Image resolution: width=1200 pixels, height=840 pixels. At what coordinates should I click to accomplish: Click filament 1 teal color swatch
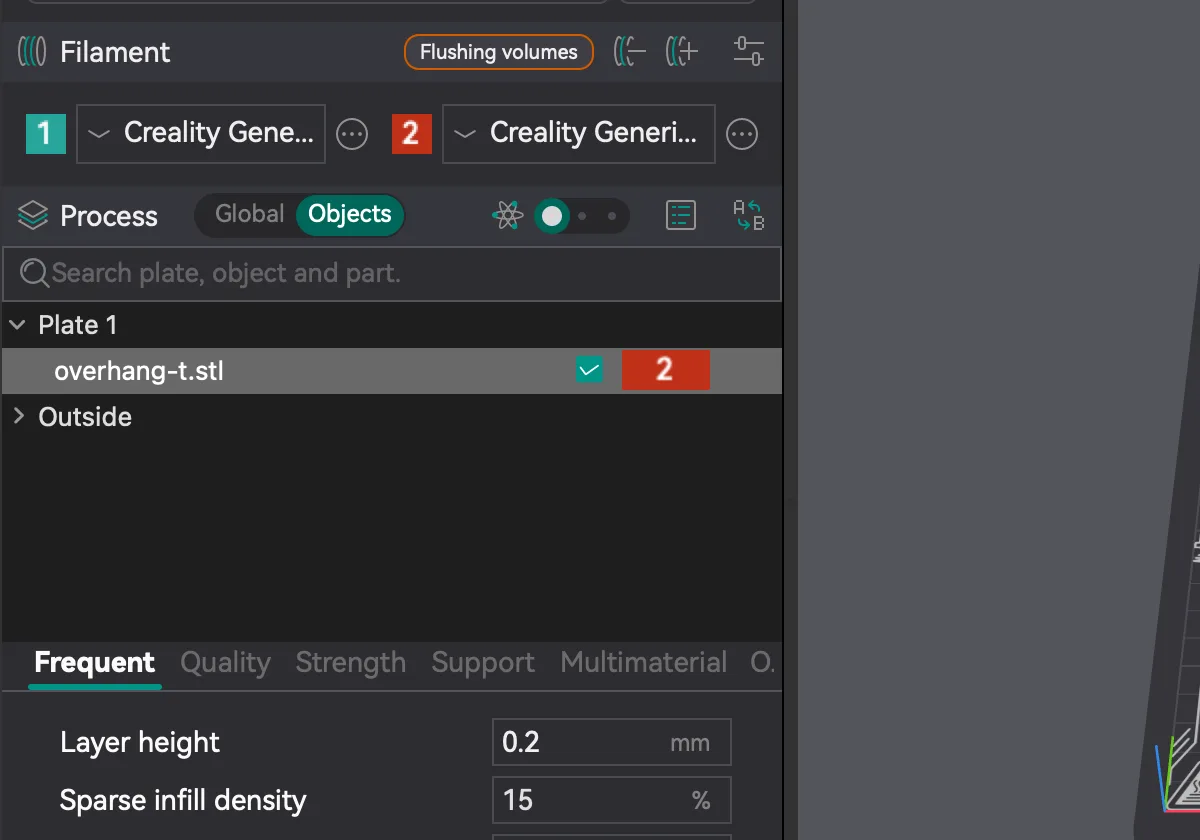pos(46,134)
